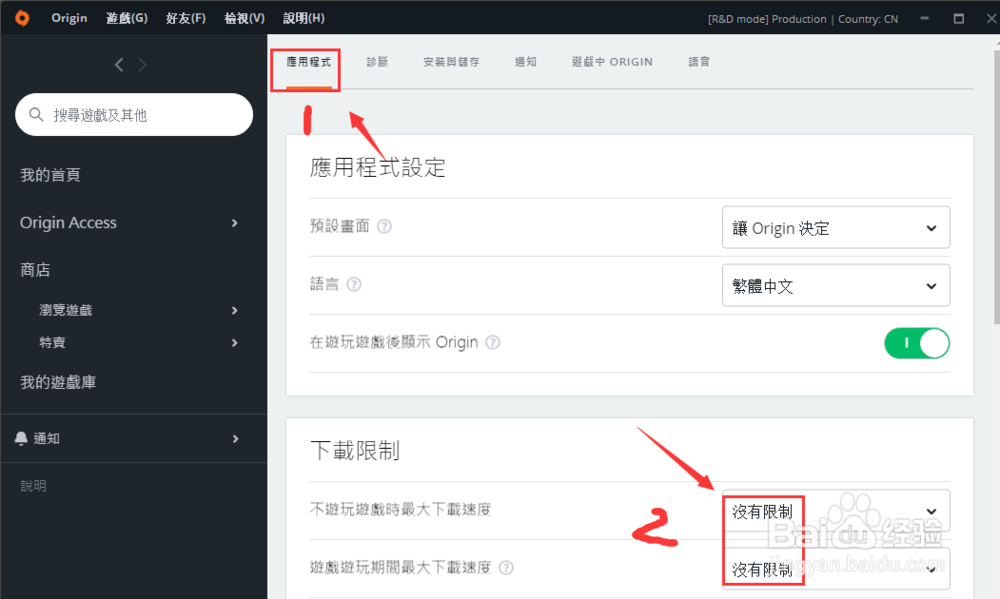Open 不遊玩遊戲時最大下載速度 dropdown
Image resolution: width=1000 pixels, height=599 pixels.
(836, 511)
